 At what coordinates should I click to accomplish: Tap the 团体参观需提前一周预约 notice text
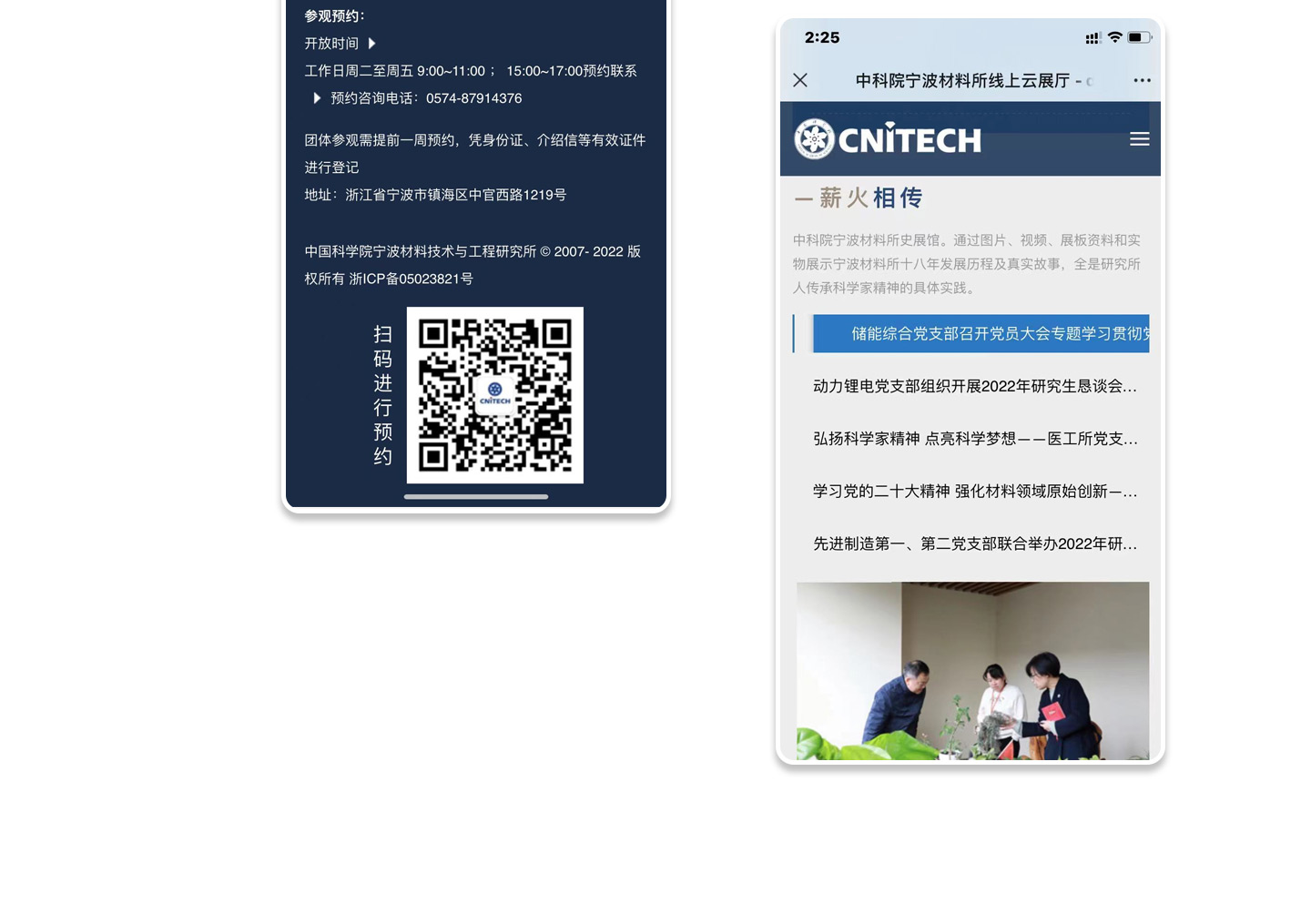click(x=475, y=154)
